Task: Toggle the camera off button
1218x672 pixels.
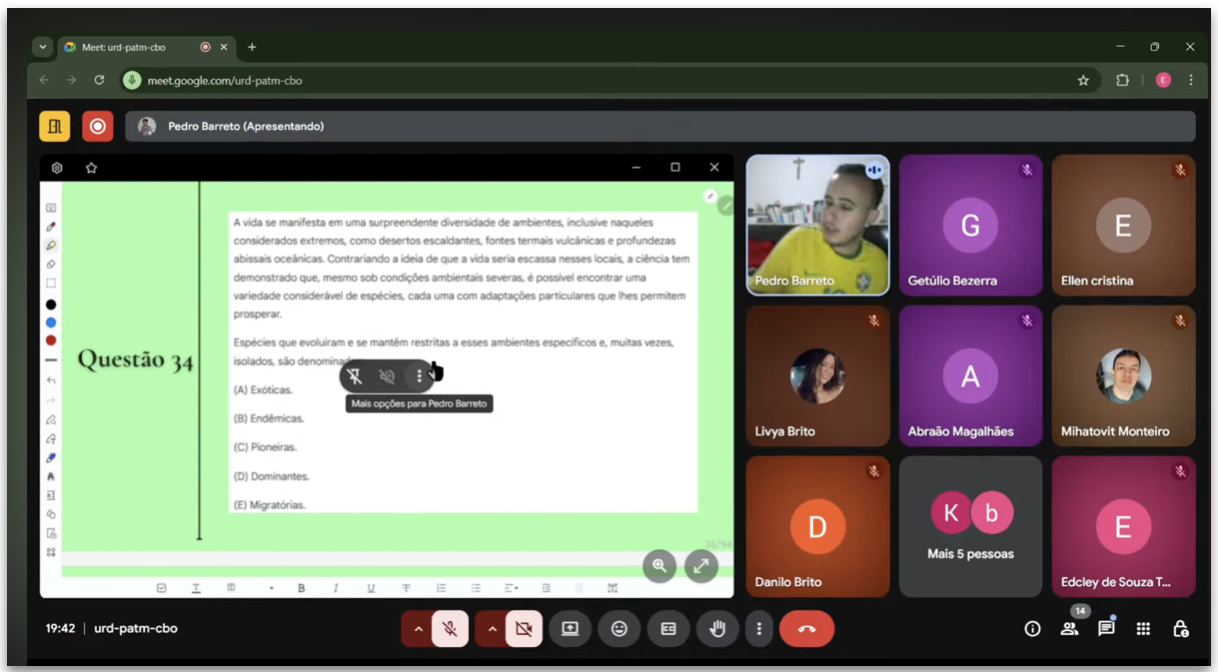Action: coord(523,629)
